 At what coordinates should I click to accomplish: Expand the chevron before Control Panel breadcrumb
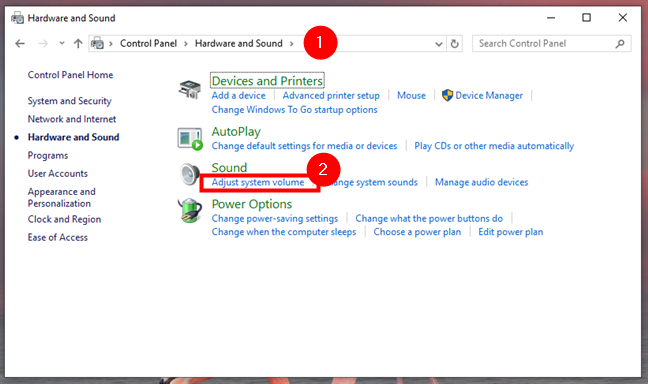click(x=111, y=43)
